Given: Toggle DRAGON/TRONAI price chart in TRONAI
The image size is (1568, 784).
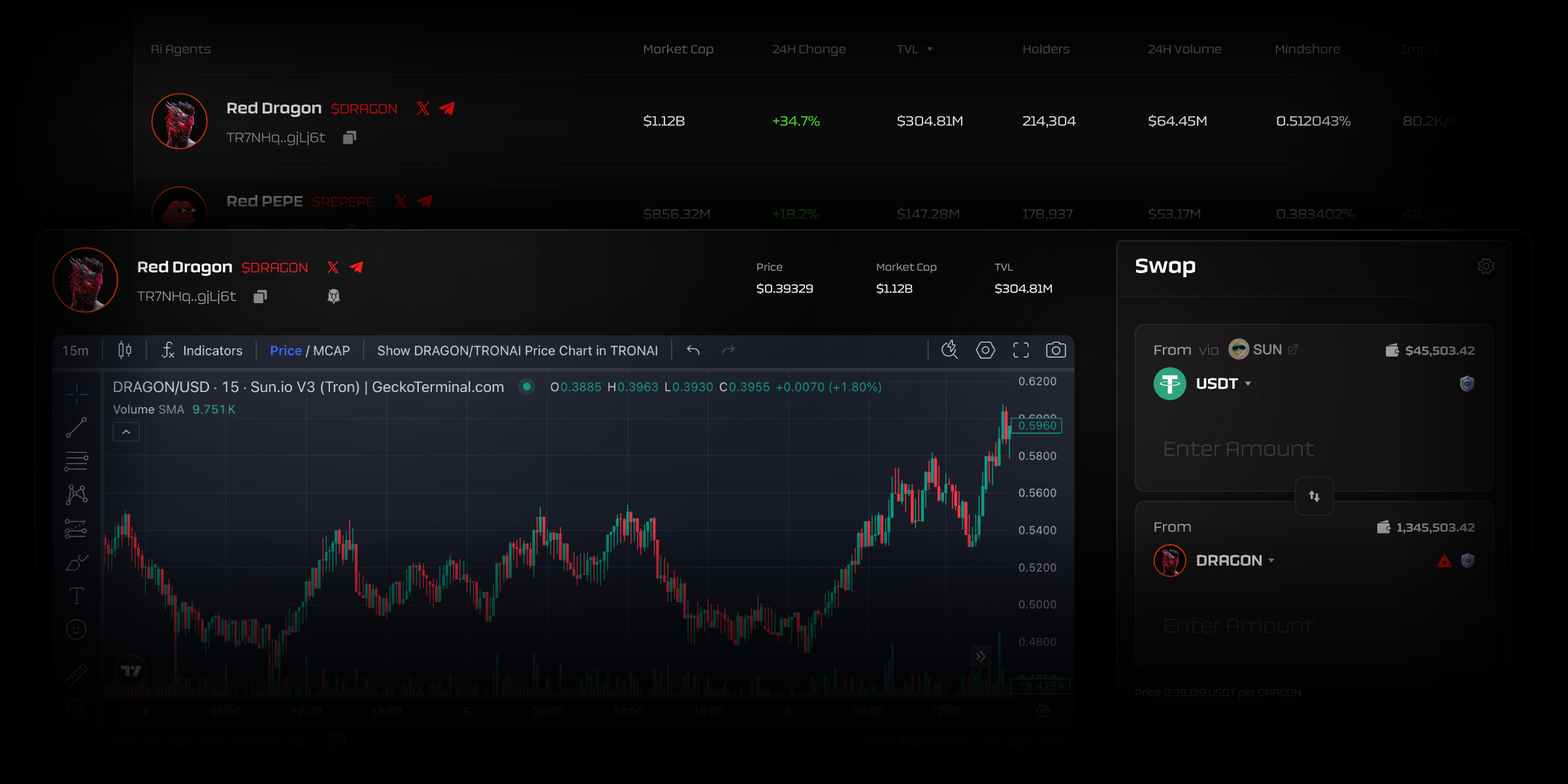Looking at the screenshot, I should click(517, 351).
